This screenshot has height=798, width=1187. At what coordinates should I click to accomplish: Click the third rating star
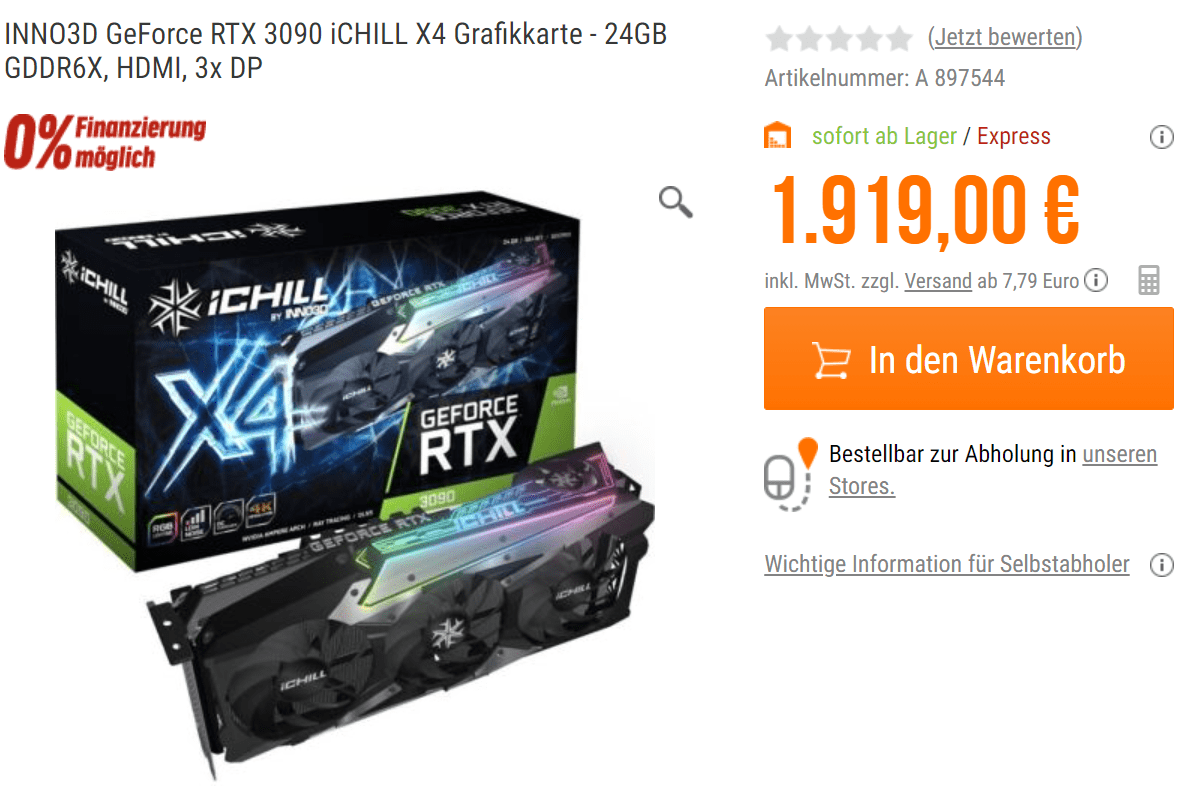pyautogui.click(x=839, y=38)
